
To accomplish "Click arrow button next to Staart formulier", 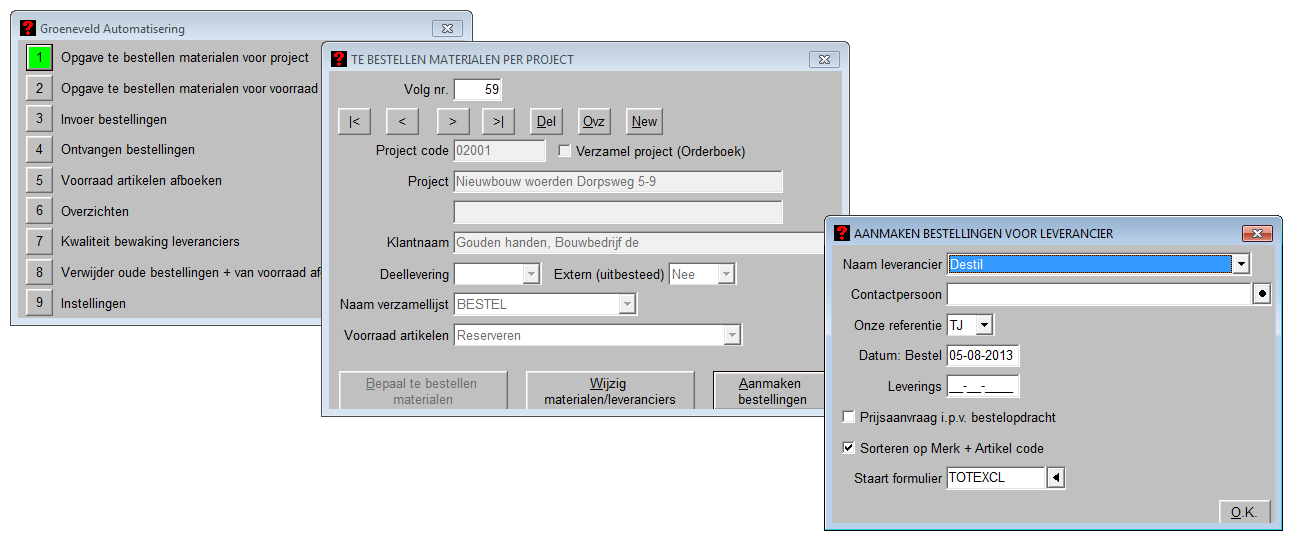I will 1056,478.
